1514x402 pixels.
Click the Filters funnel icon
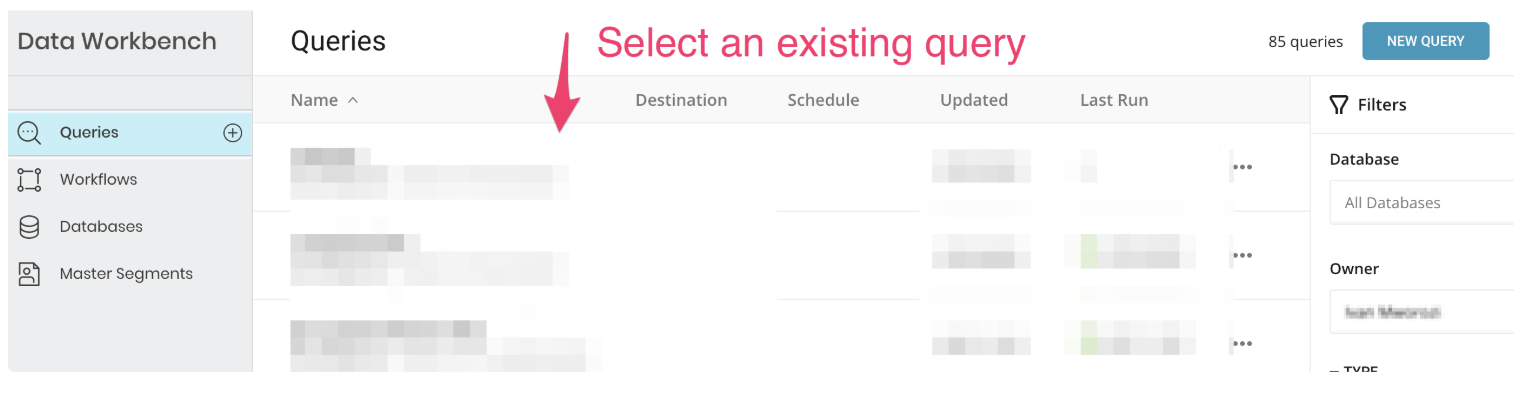(1338, 105)
